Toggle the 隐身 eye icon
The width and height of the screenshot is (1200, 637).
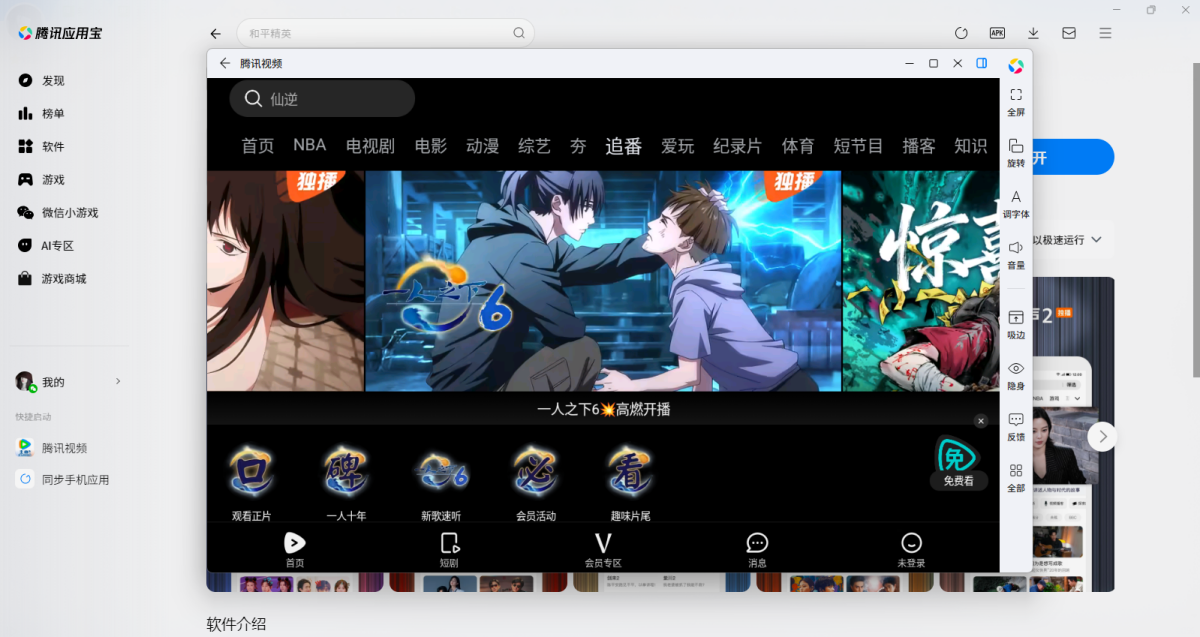pyautogui.click(x=1016, y=369)
